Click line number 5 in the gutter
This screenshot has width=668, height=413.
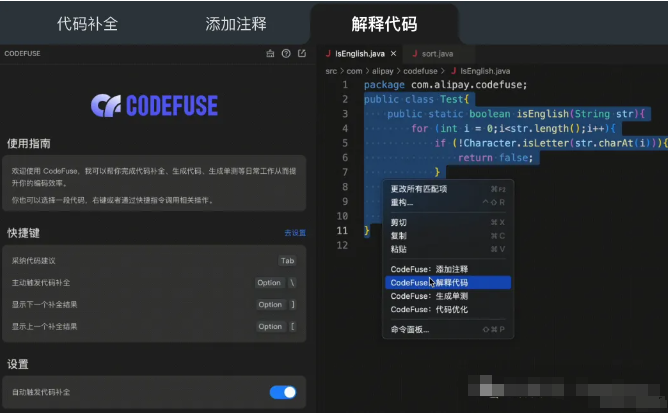point(345,143)
